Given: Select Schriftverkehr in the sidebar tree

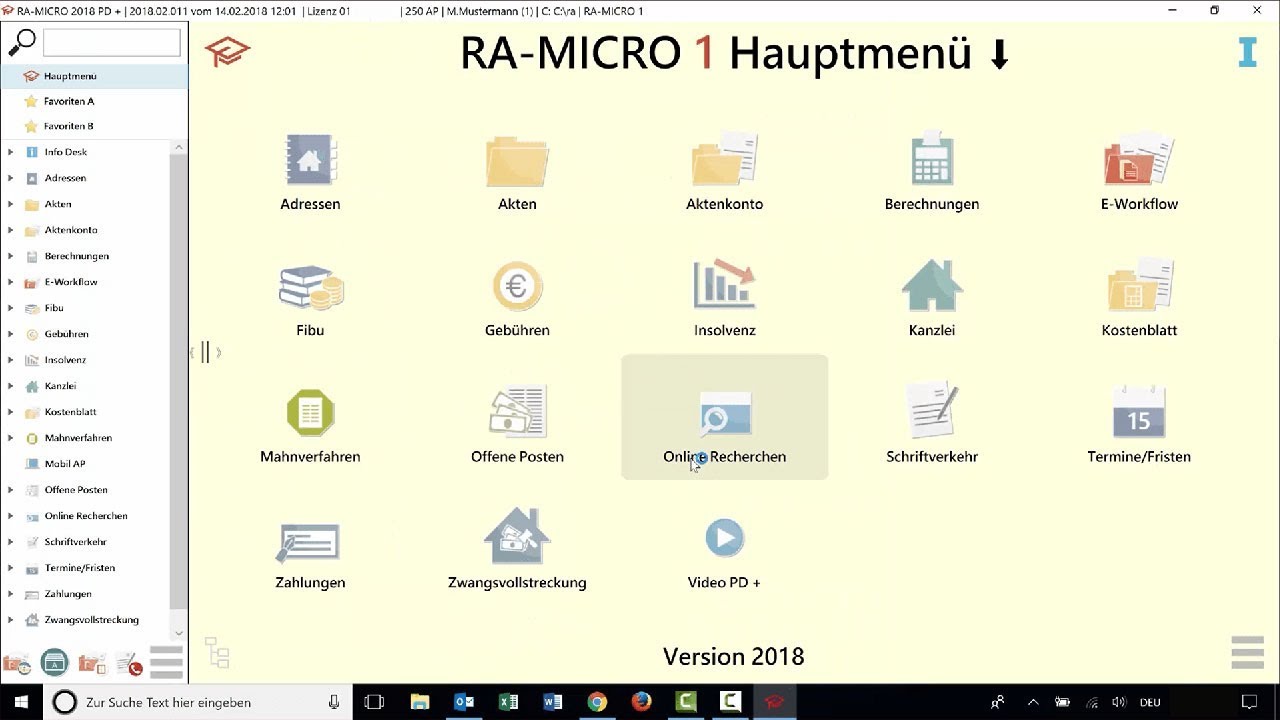Looking at the screenshot, I should click(x=75, y=542).
